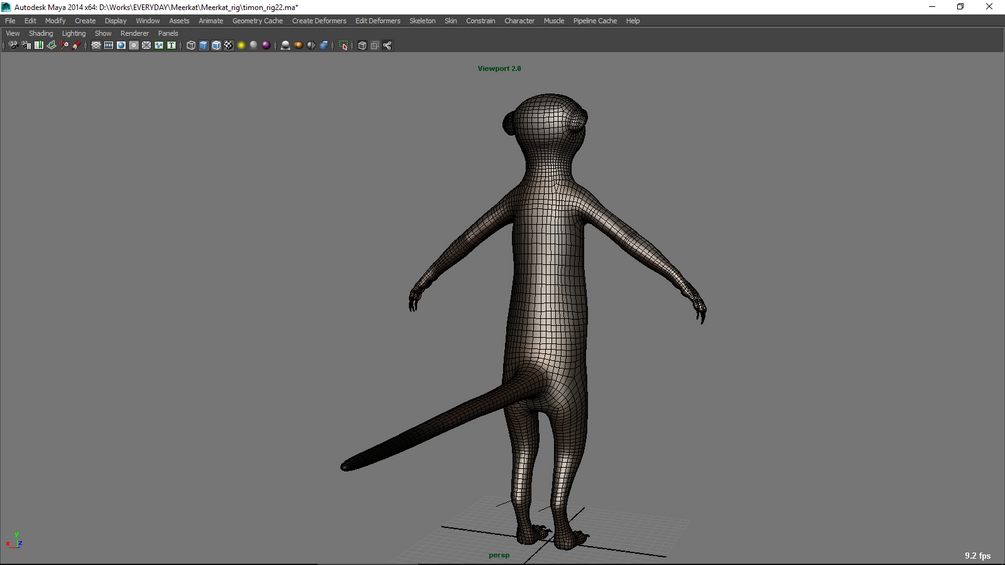Click the purple sphere icon
Image resolution: width=1005 pixels, height=565 pixels.
point(266,45)
